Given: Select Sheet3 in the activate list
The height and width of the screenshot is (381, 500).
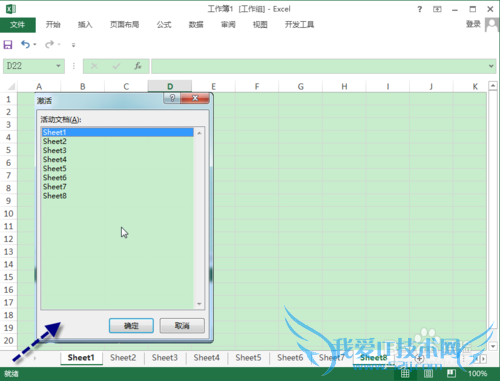Looking at the screenshot, I should click(117, 150).
